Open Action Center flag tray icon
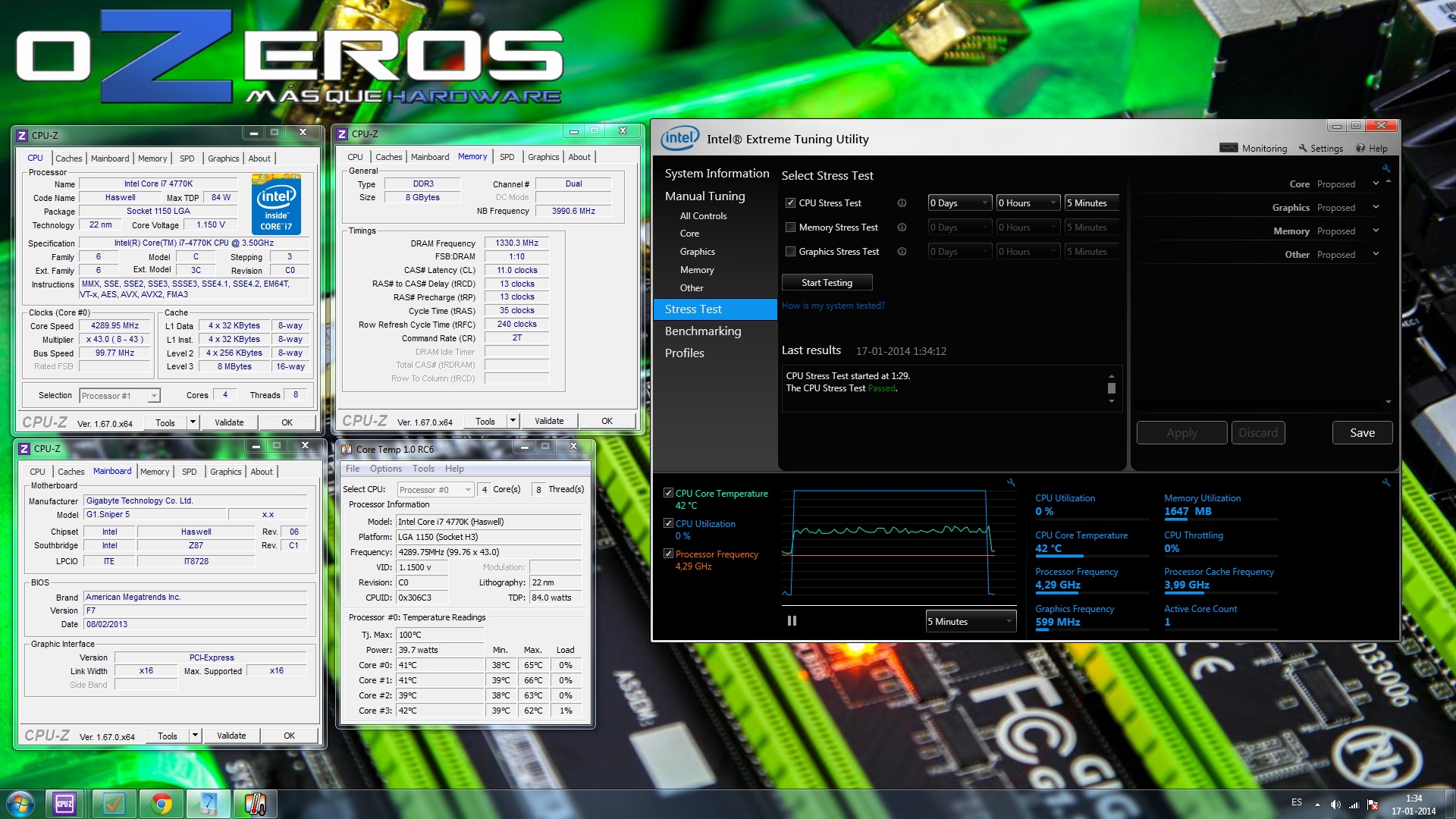Screen dimensions: 1456x819 [x=1373, y=805]
